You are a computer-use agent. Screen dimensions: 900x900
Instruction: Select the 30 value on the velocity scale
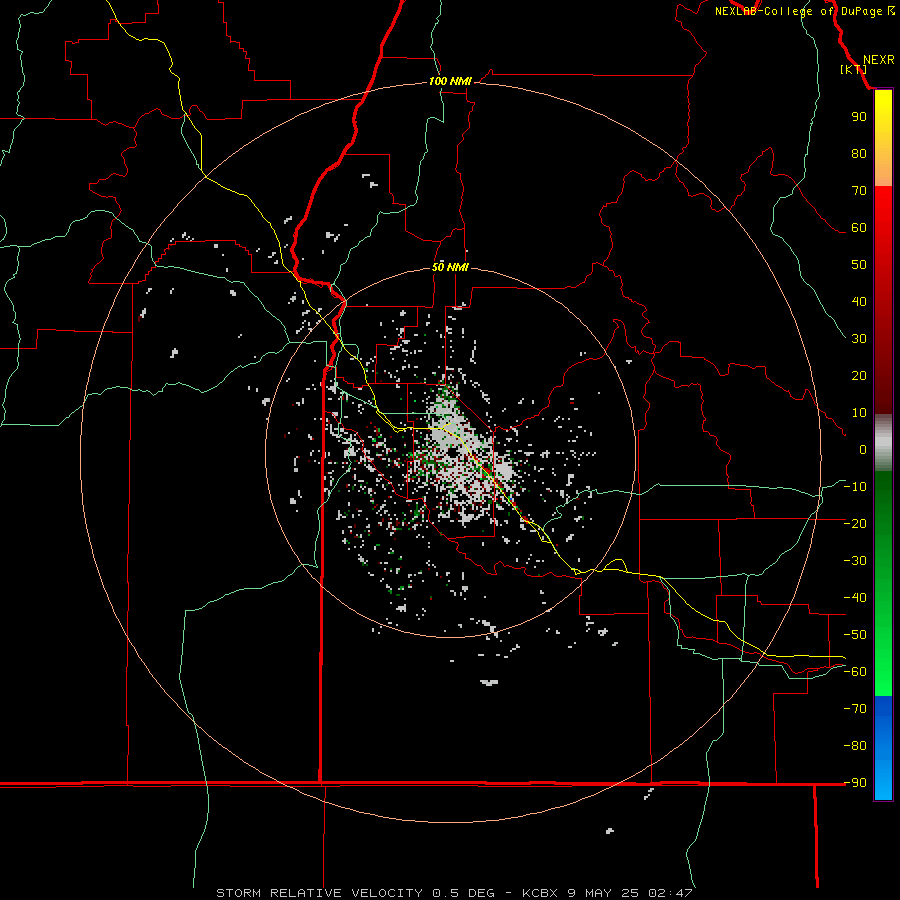(859, 339)
